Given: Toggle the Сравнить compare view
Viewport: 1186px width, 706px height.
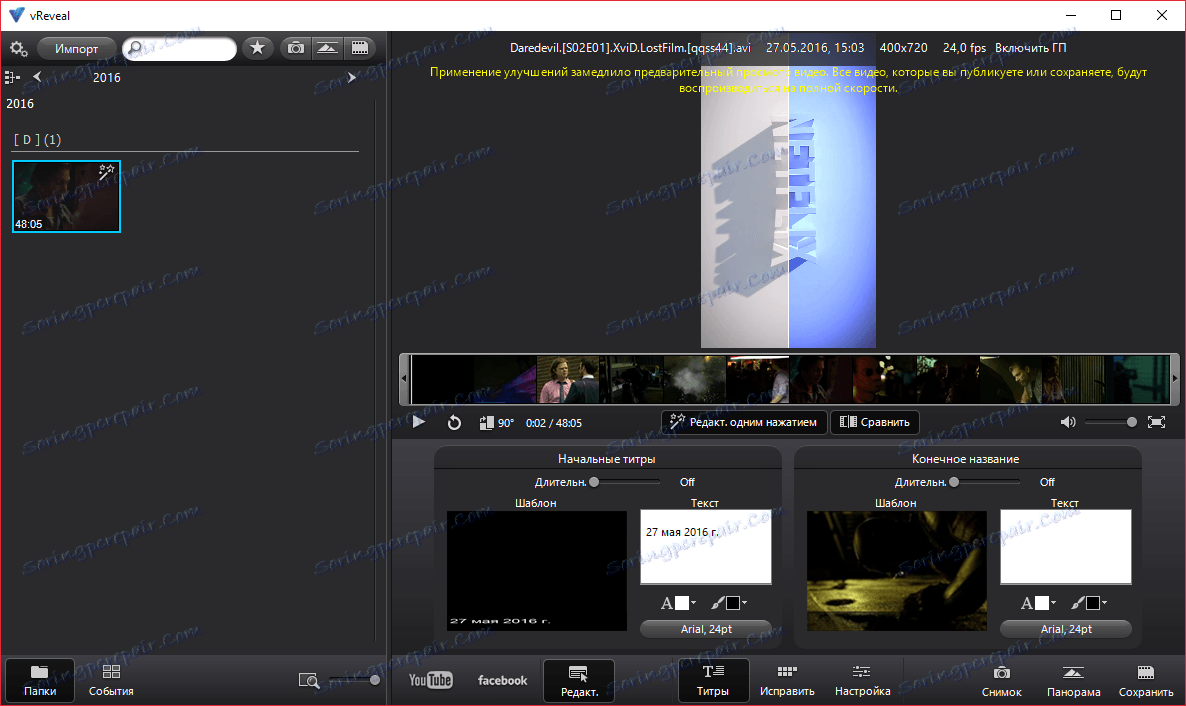Looking at the screenshot, I should pyautogui.click(x=875, y=422).
